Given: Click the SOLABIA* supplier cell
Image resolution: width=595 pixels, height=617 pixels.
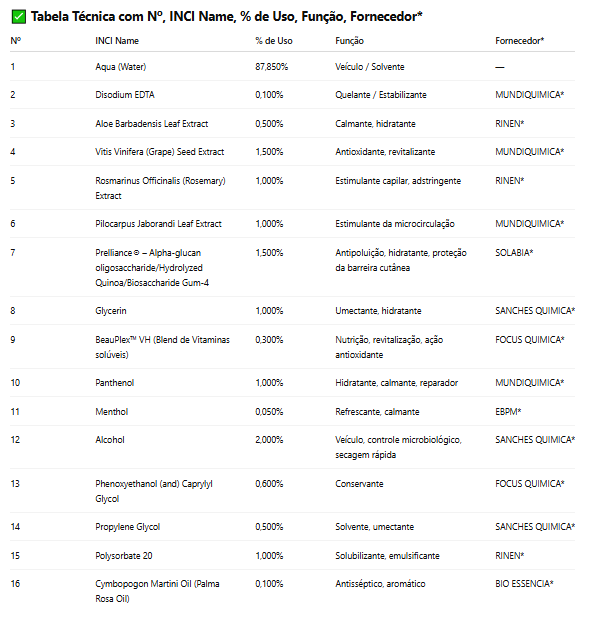Looking at the screenshot, I should (x=514, y=253).
